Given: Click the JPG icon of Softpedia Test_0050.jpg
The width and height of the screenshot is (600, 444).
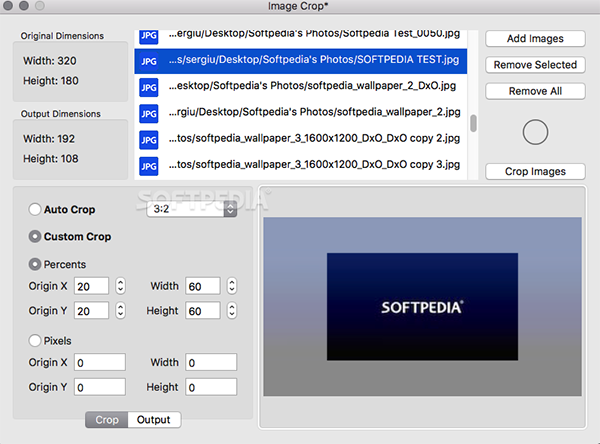Looking at the screenshot, I should [148, 37].
